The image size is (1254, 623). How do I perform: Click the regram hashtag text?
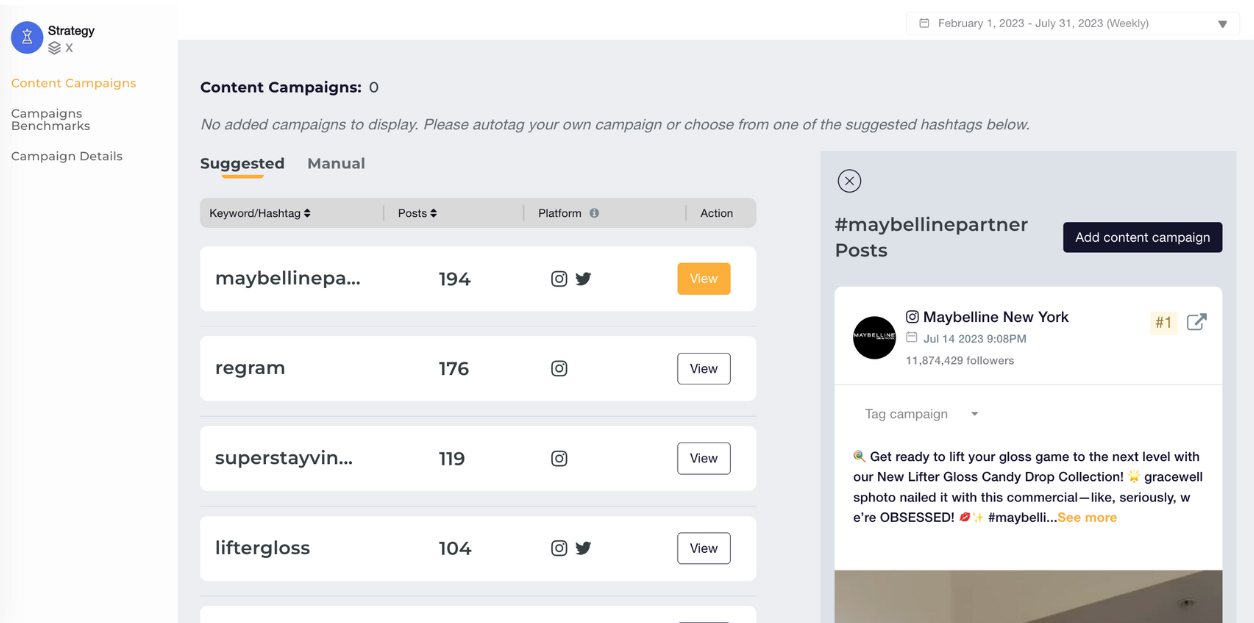pos(250,368)
